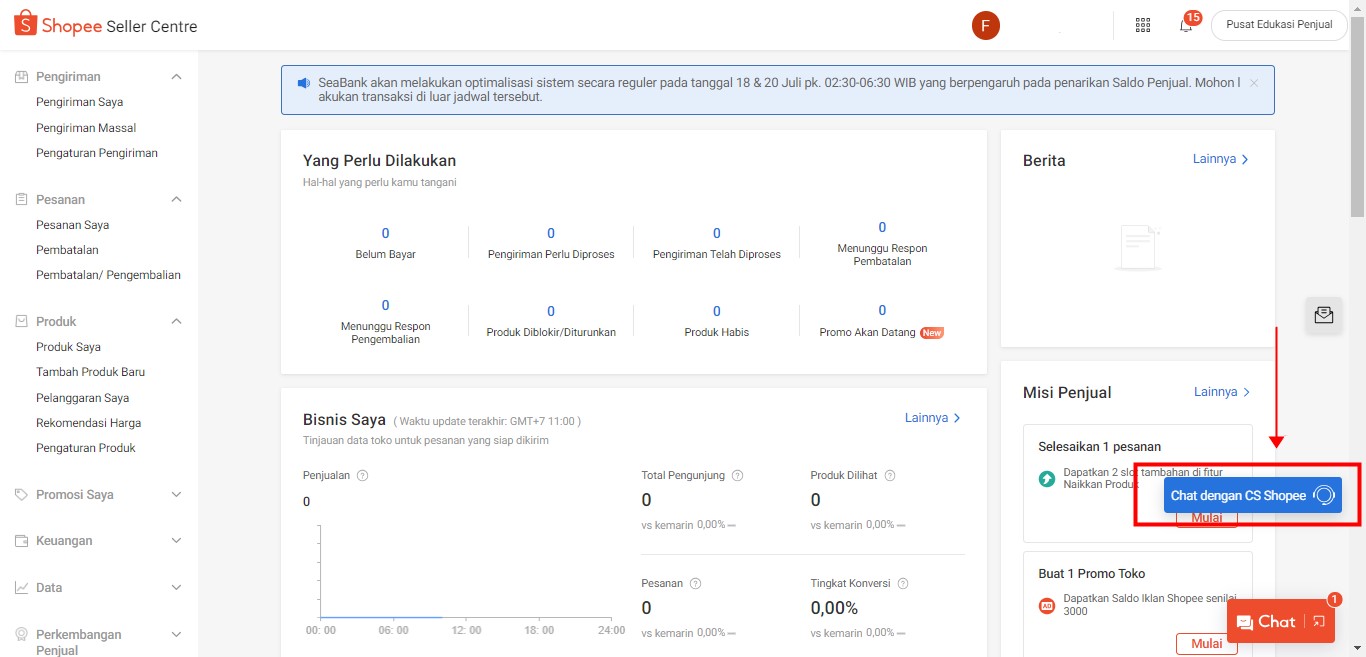Collapse the Produk sidebar section
The width and height of the screenshot is (1366, 657).
pyautogui.click(x=177, y=321)
